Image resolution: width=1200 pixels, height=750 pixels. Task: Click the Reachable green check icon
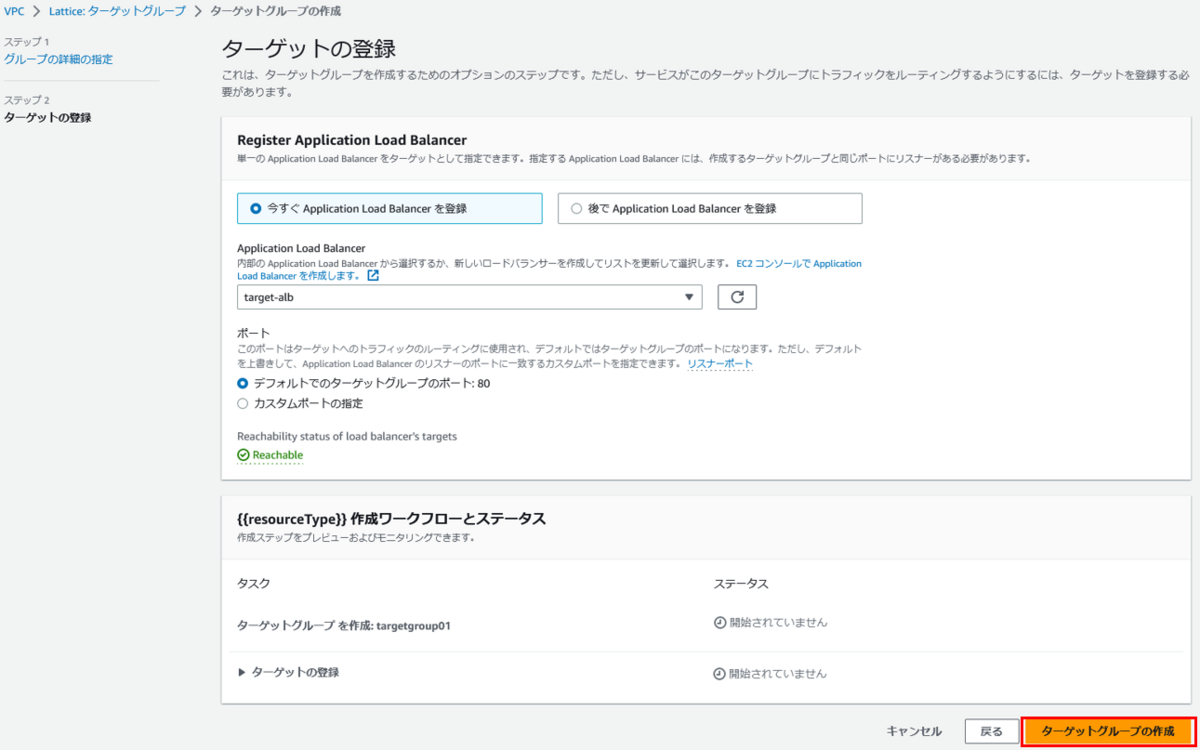pos(243,455)
